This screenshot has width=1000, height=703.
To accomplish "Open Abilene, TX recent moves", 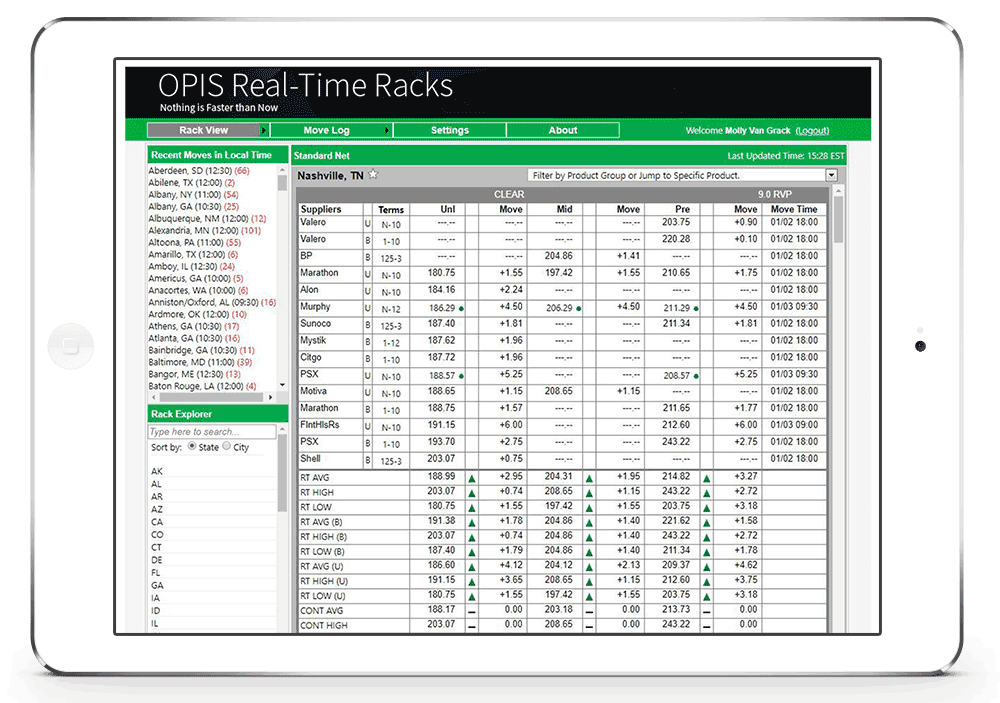I will tap(191, 183).
